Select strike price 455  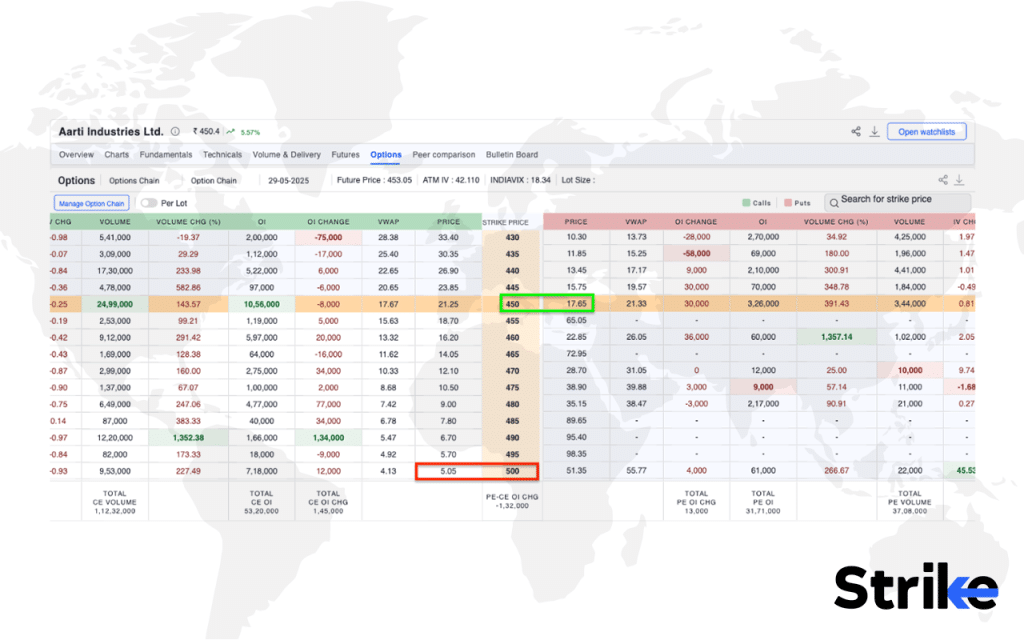[x=512, y=321]
